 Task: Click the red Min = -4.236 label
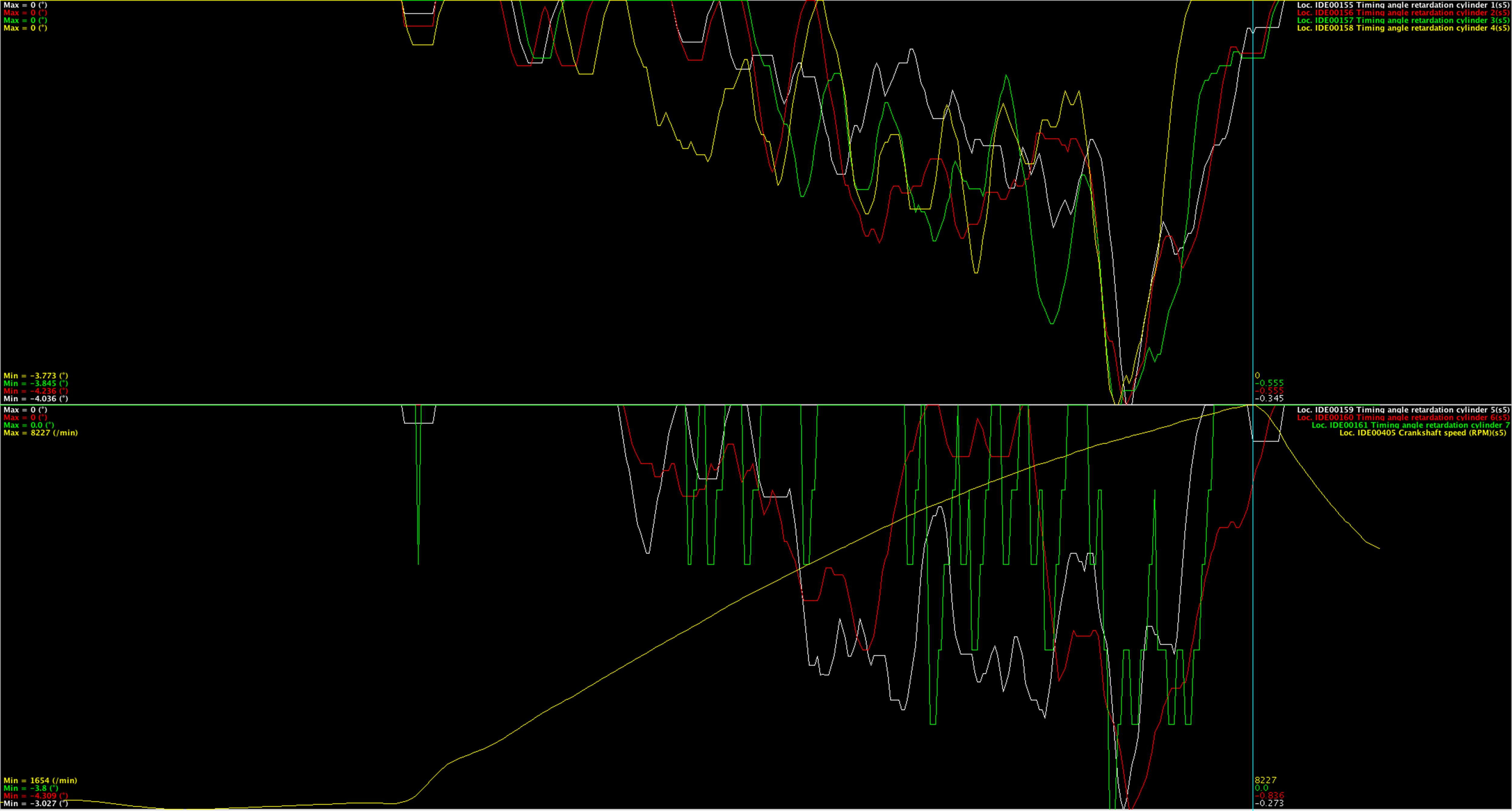(35, 391)
